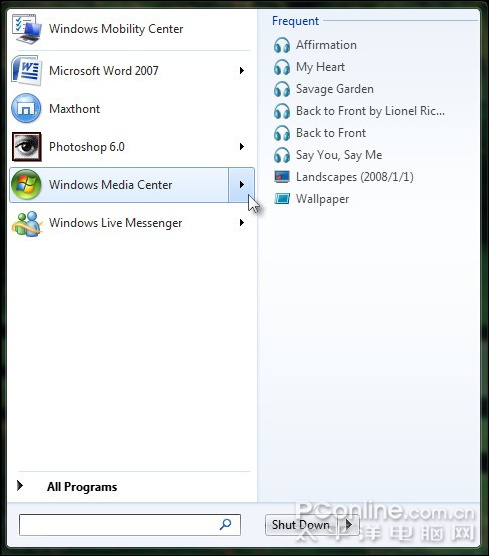Play the My Heart track

(x=320, y=67)
